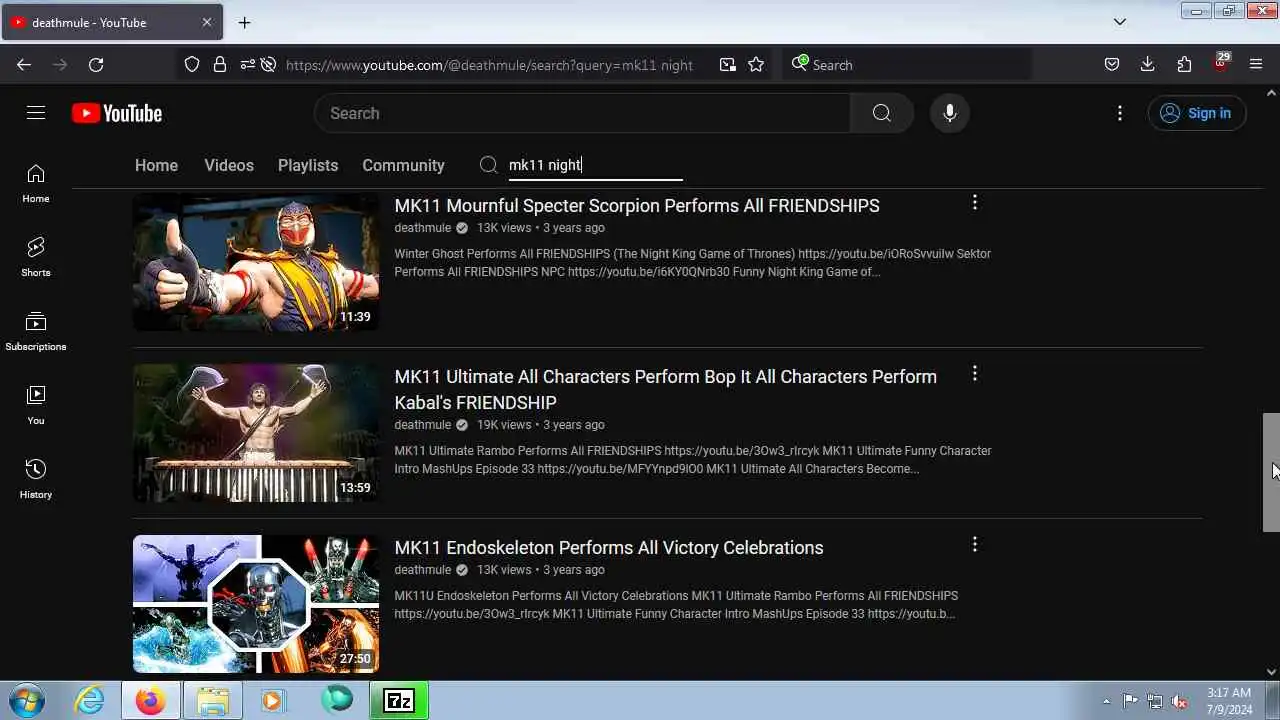
Task: Open Shorts in the sidebar
Action: [x=36, y=258]
